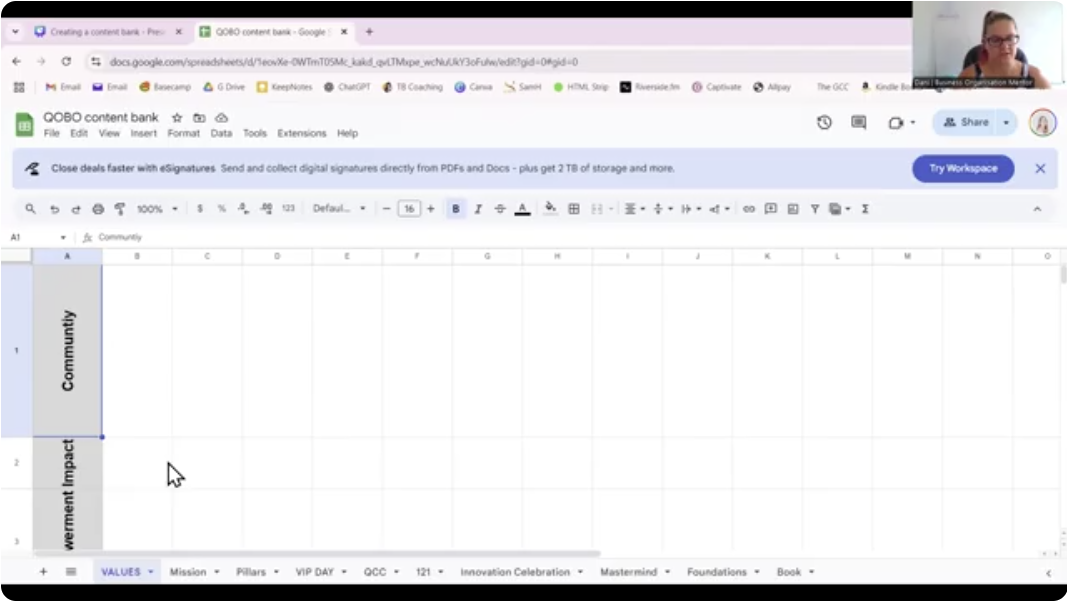Open the Extensions menu

(302, 133)
